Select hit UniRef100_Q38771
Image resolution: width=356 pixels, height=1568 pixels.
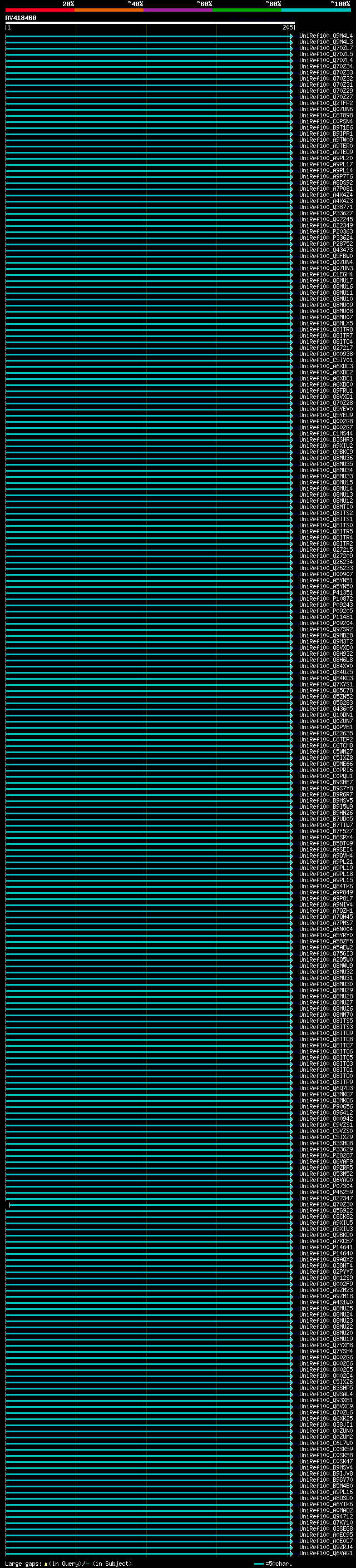pyautogui.click(x=326, y=207)
